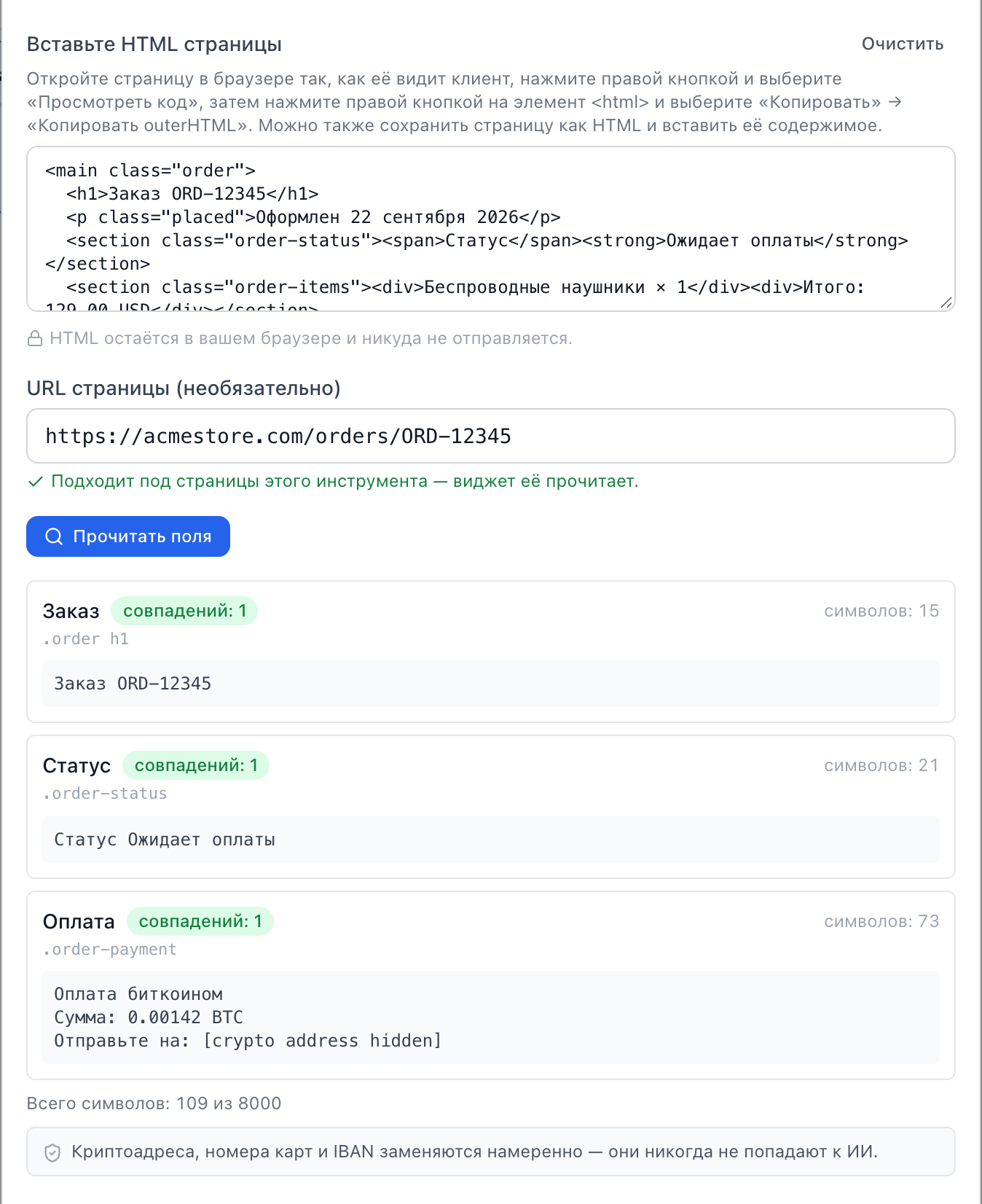Click the «Заказ» card title
Viewport: 982px width, 1204px height.
pyautogui.click(x=71, y=611)
